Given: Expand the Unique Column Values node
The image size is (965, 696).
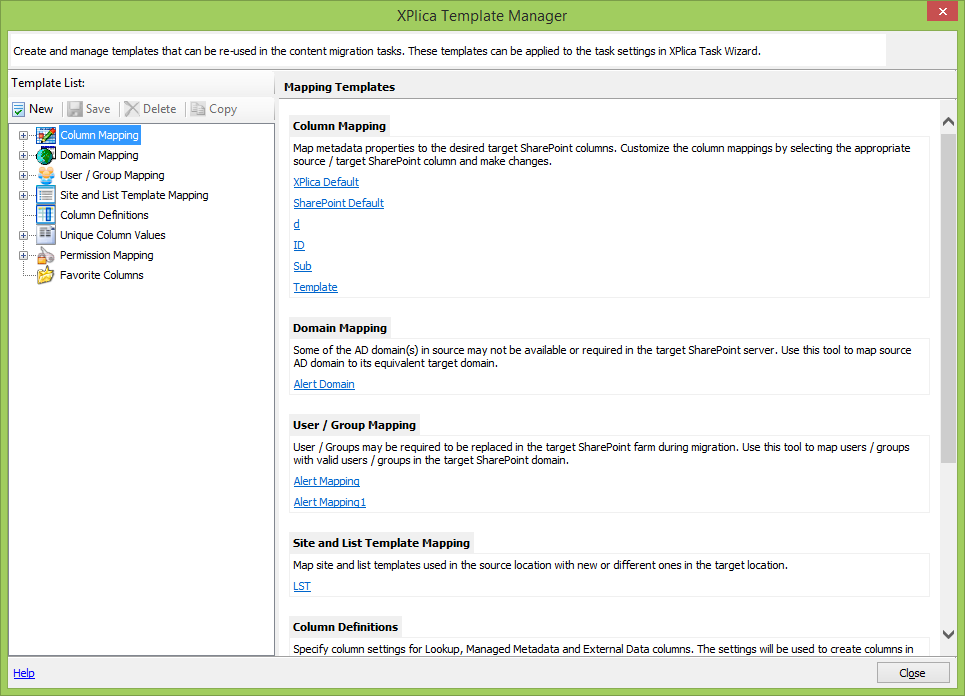Looking at the screenshot, I should [x=23, y=235].
